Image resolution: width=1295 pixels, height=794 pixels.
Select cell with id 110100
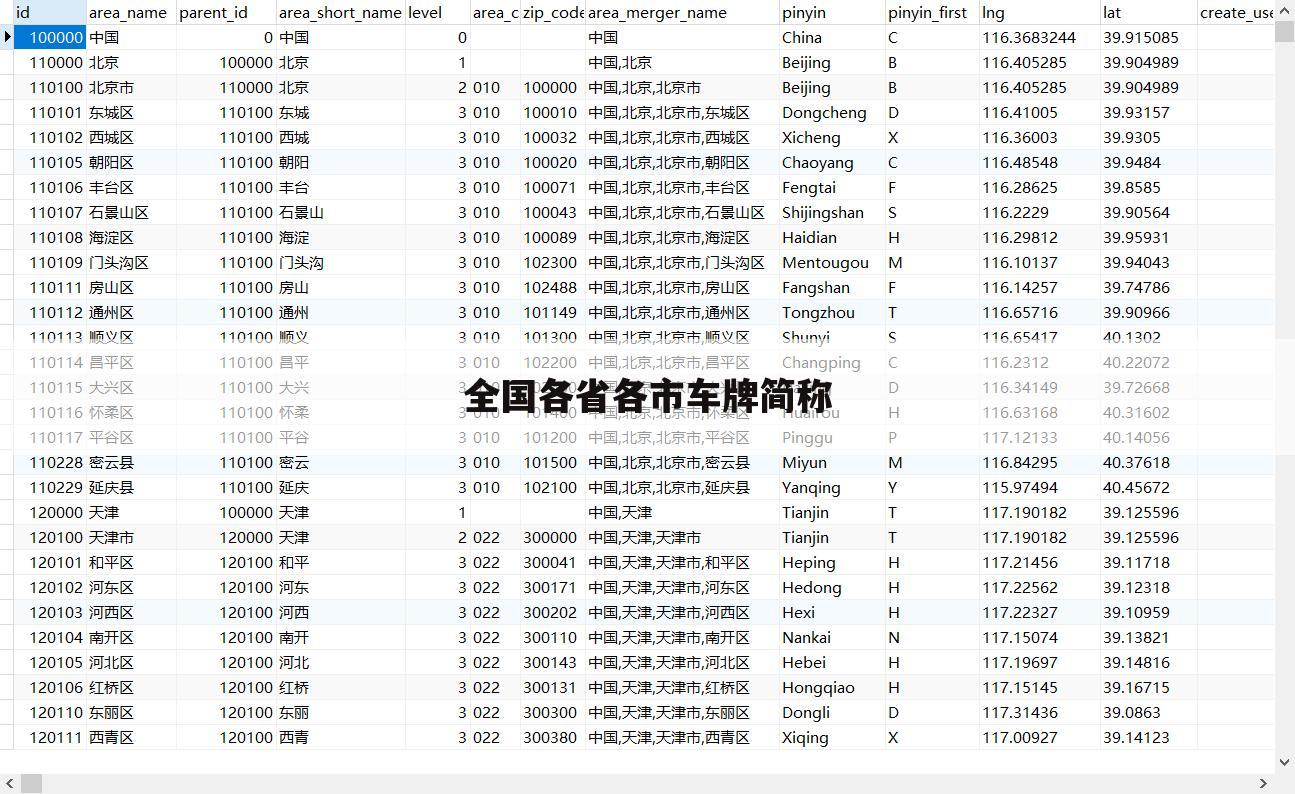(x=50, y=87)
